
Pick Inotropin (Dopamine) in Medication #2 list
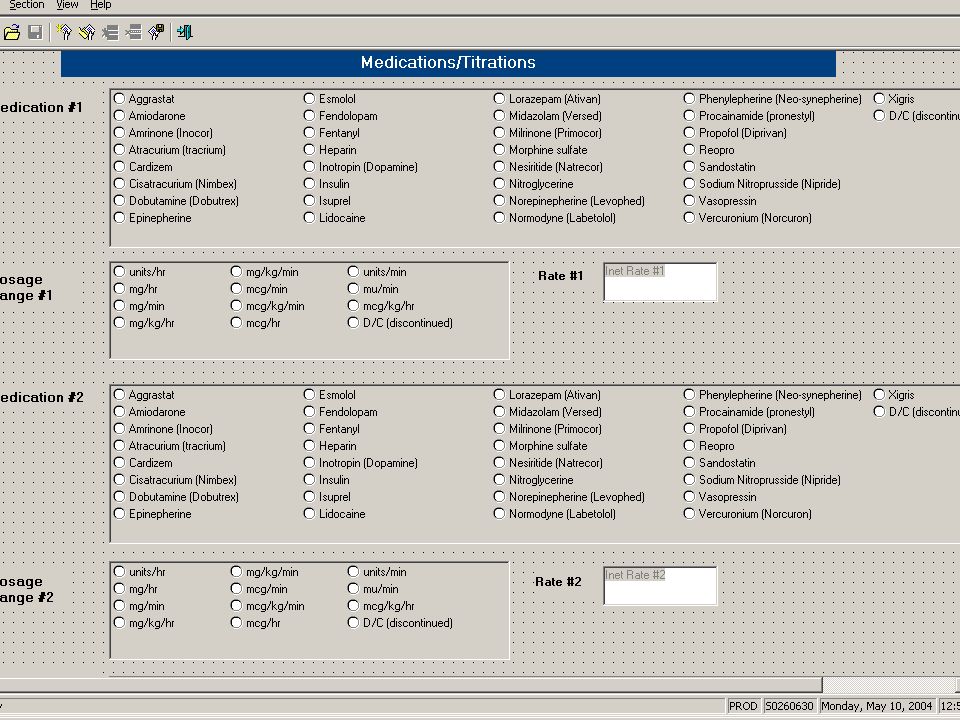[309, 463]
